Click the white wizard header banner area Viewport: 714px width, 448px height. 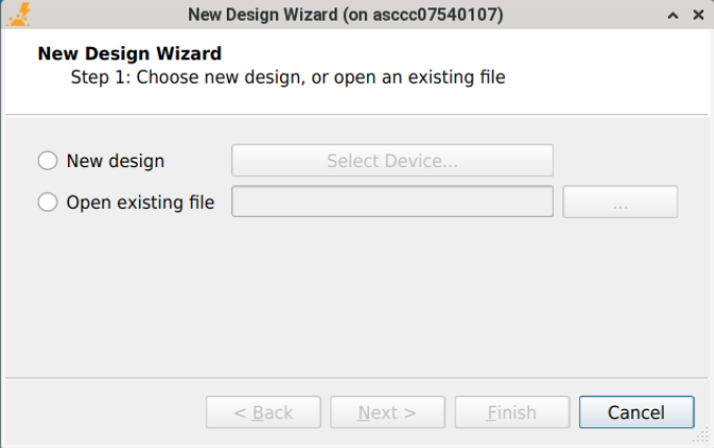[600, 70]
